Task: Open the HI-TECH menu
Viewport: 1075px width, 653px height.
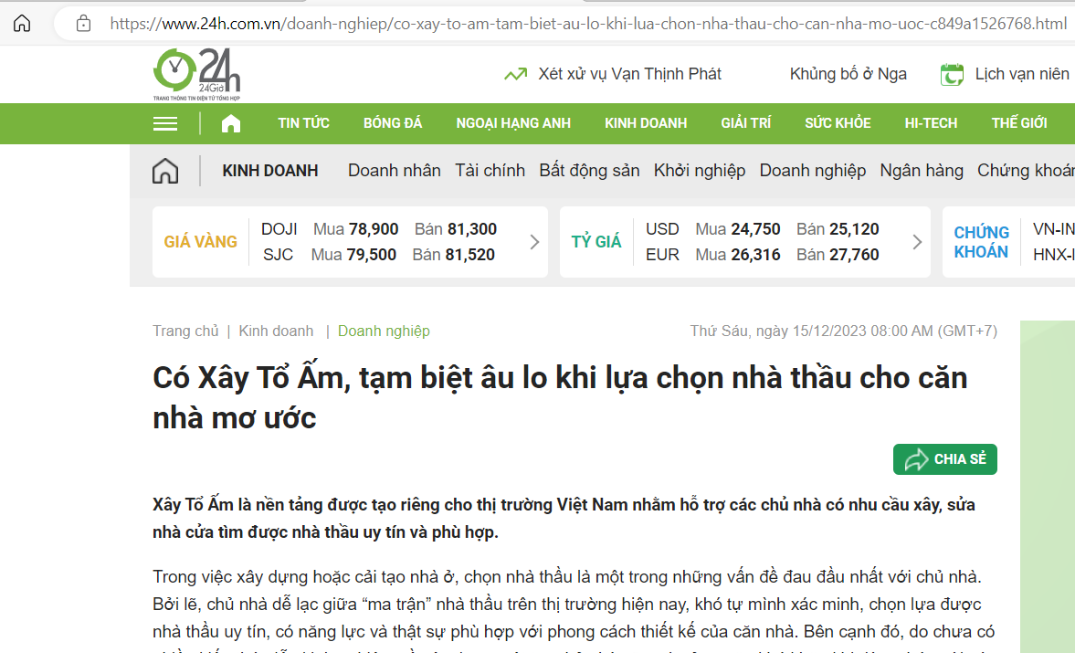Action: pos(931,123)
